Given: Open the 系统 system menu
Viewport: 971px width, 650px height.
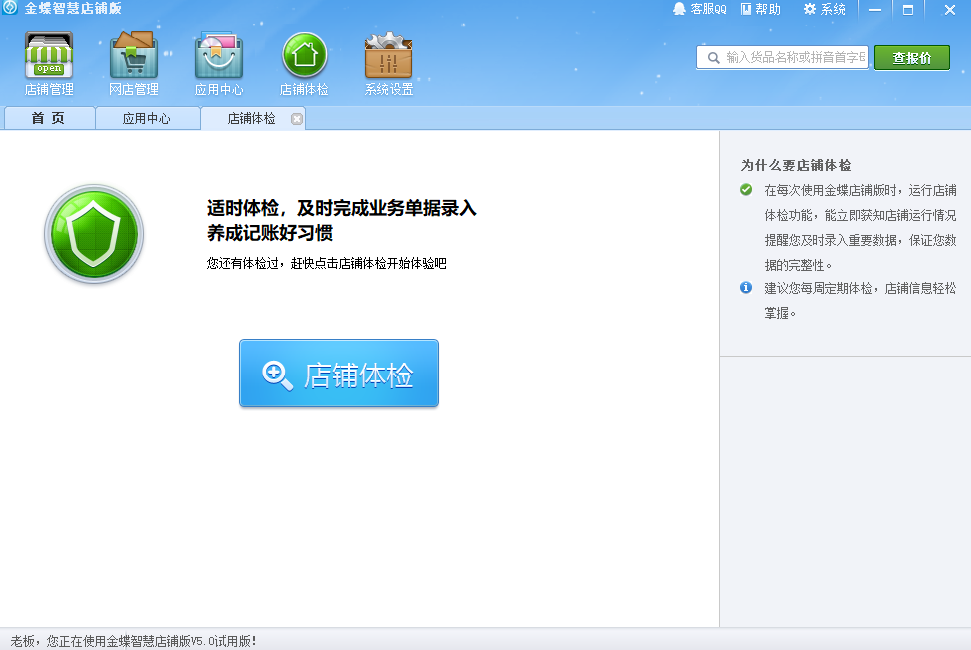Looking at the screenshot, I should point(824,9).
